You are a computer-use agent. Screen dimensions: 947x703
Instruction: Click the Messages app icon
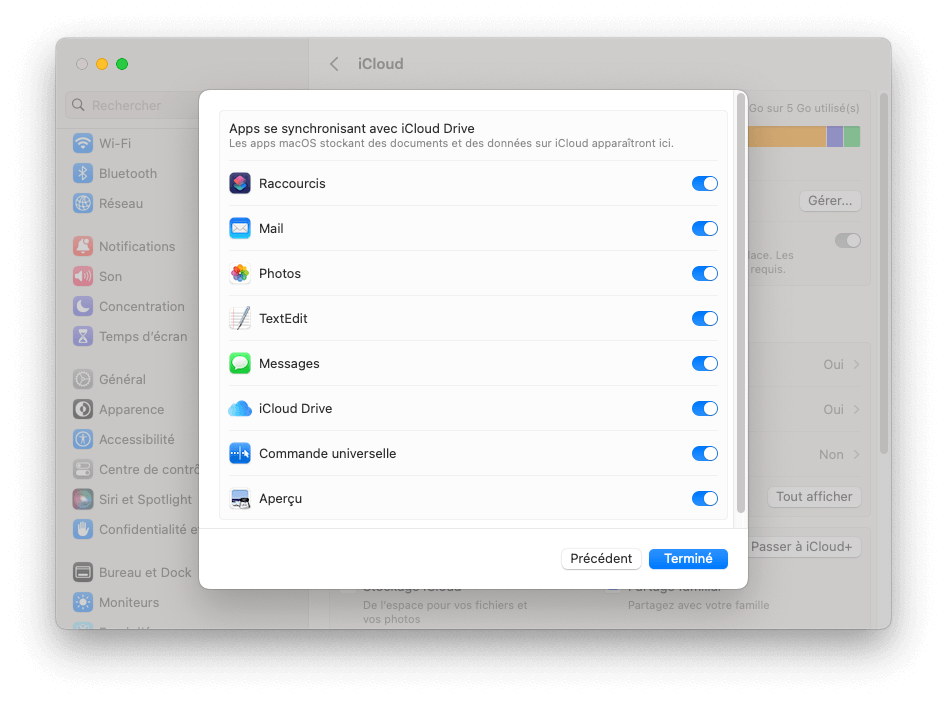click(240, 364)
